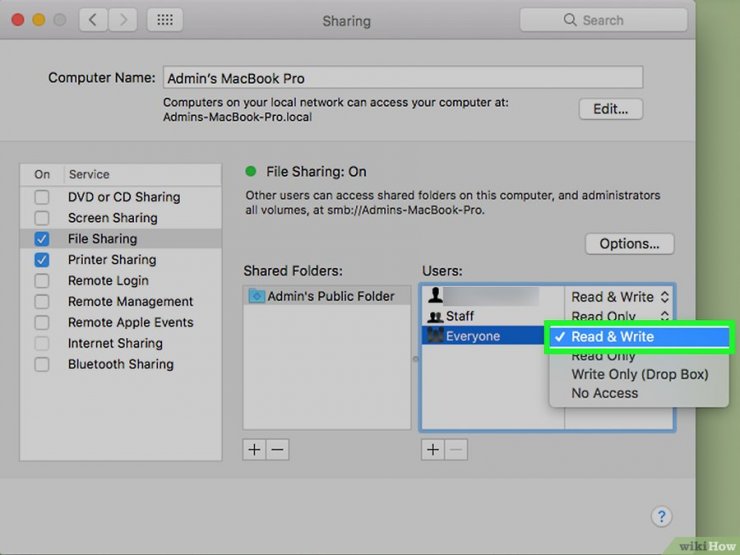This screenshot has height=555, width=740.
Task: Select Bluetooth Sharing service row
Action: (x=121, y=364)
